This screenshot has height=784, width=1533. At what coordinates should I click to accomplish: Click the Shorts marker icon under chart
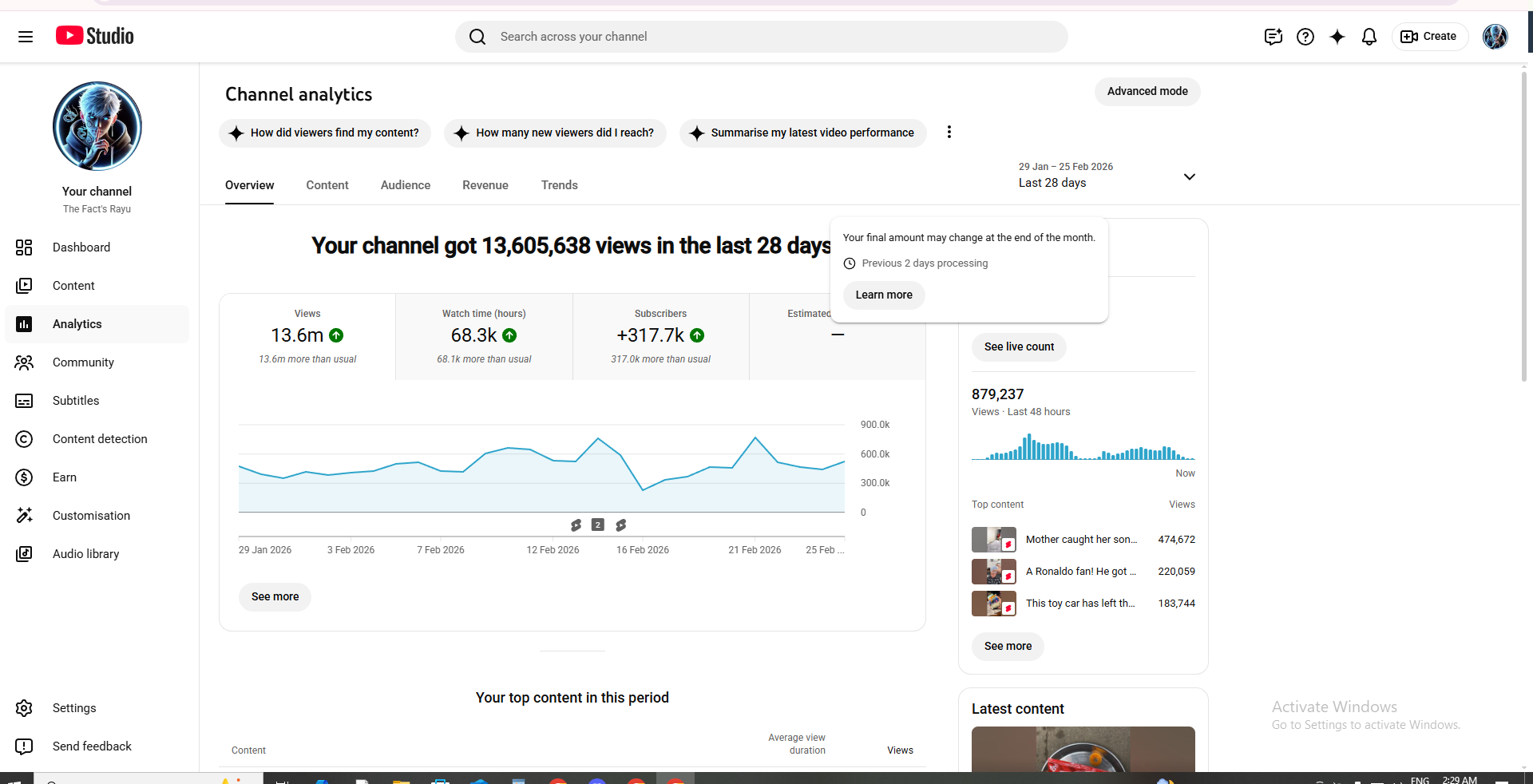tap(576, 525)
